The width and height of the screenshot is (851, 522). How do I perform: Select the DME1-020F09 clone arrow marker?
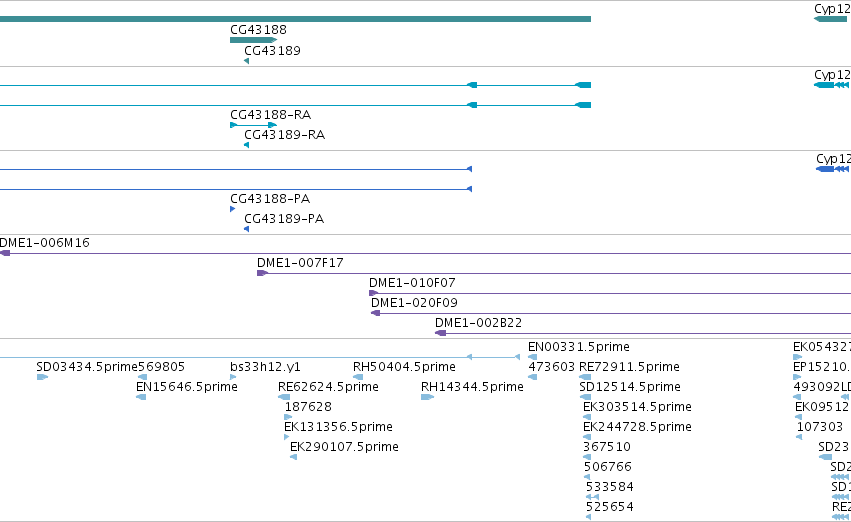click(376, 313)
